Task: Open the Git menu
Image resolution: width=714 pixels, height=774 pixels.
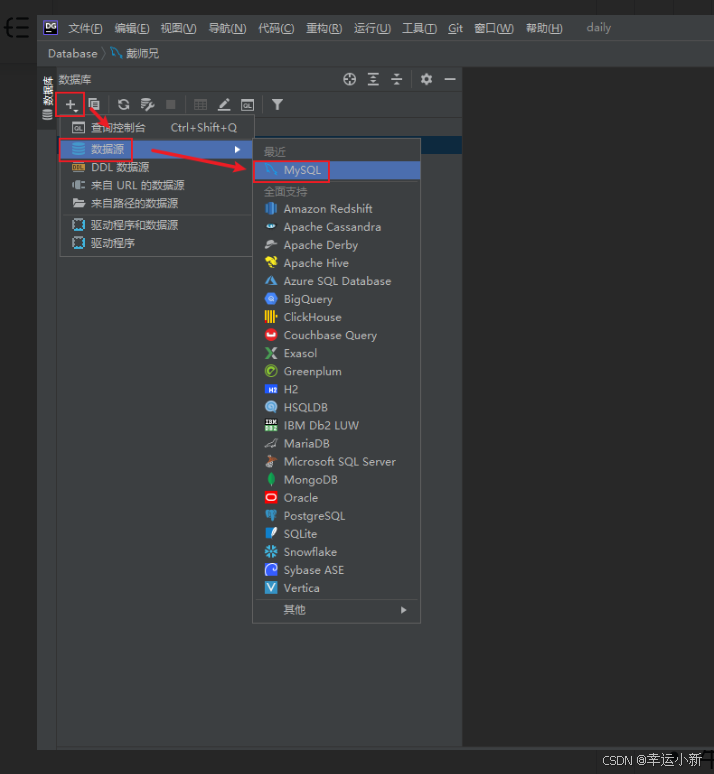Action: (x=455, y=28)
